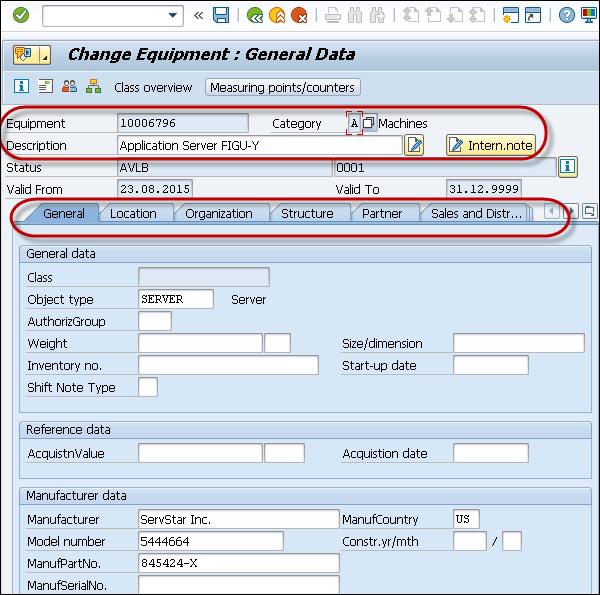The width and height of the screenshot is (600, 595).
Task: Select the General tab
Action: click(x=64, y=214)
